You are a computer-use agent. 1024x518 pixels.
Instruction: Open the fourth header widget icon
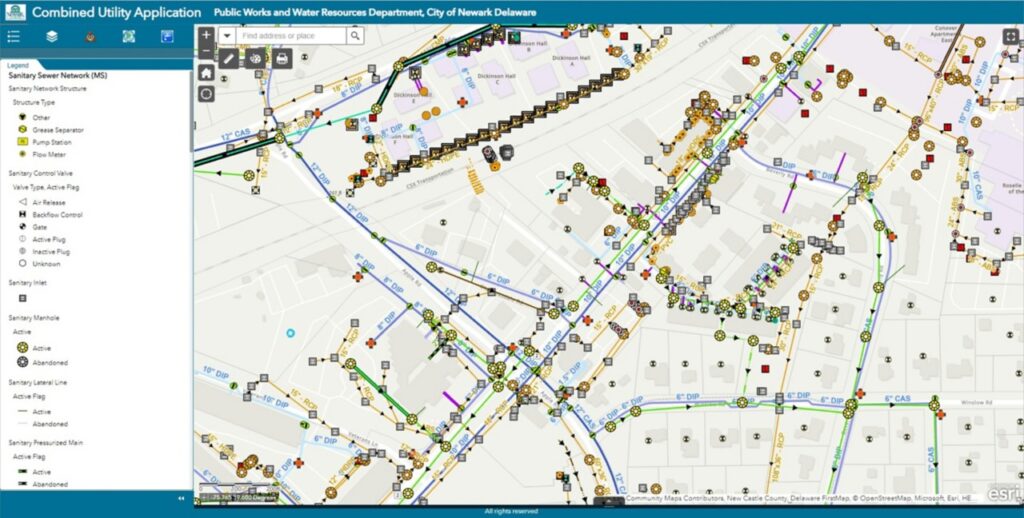[x=129, y=37]
